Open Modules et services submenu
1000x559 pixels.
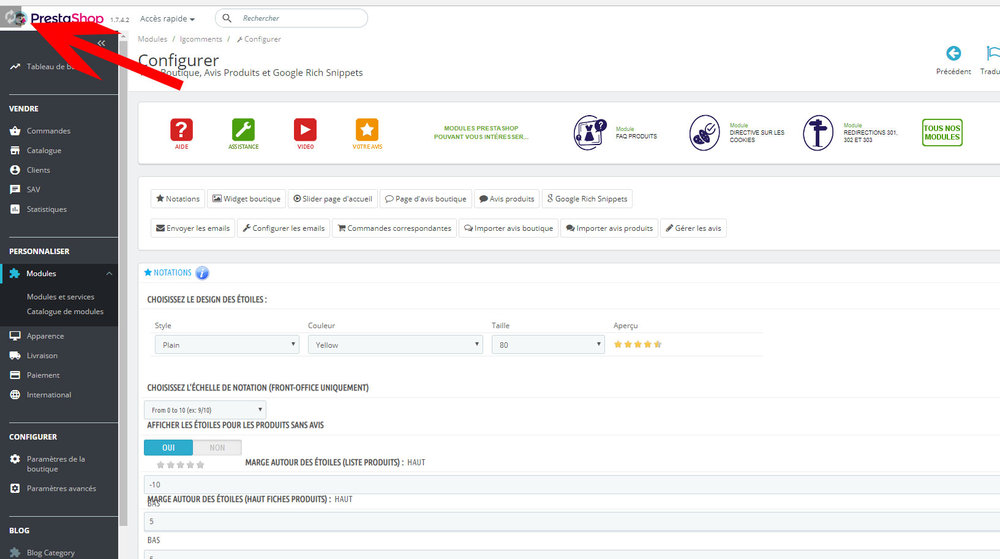click(x=60, y=297)
